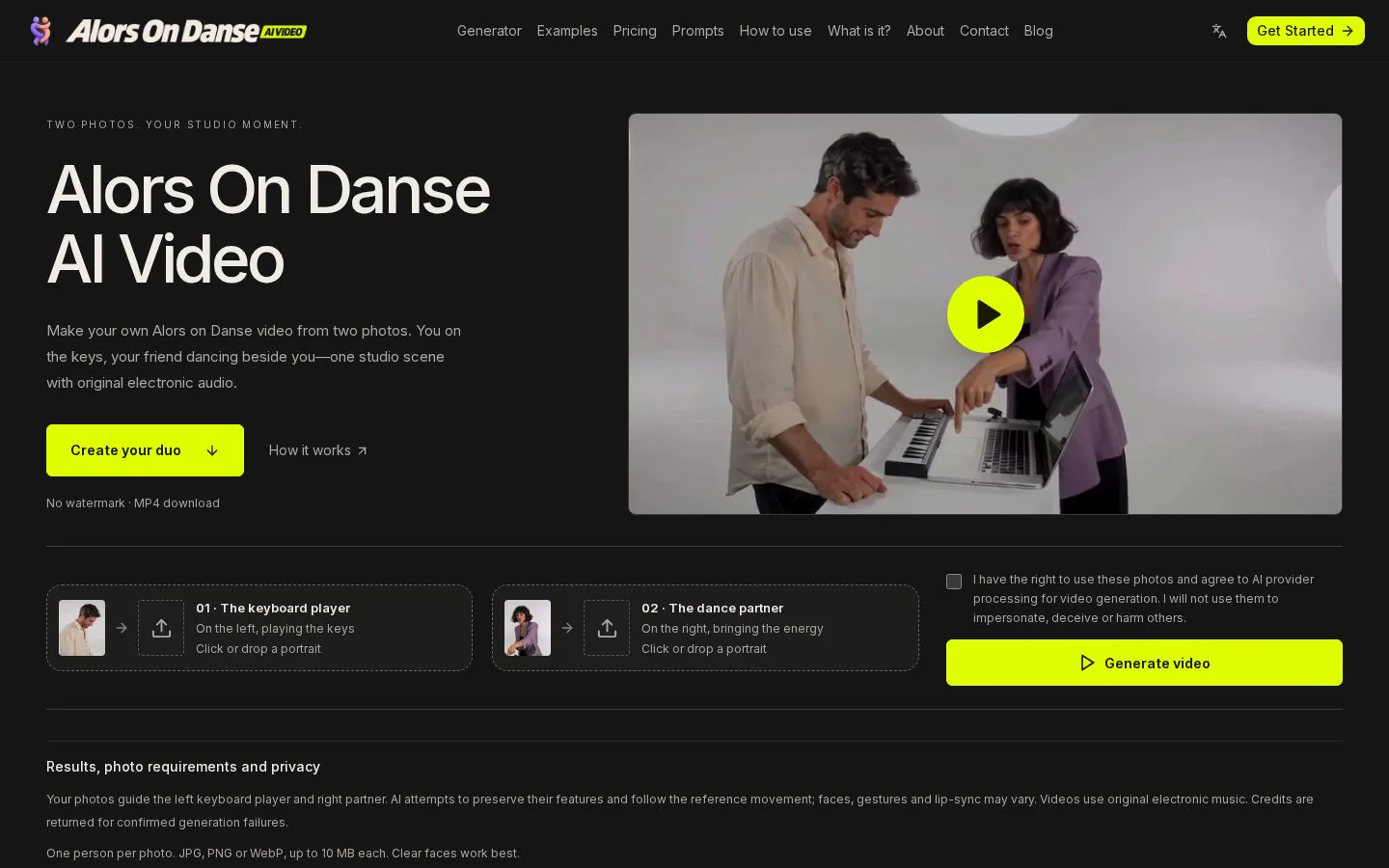The image size is (1389, 868).
Task: Tick the photo rights agreement checkbox
Action: (x=954, y=582)
